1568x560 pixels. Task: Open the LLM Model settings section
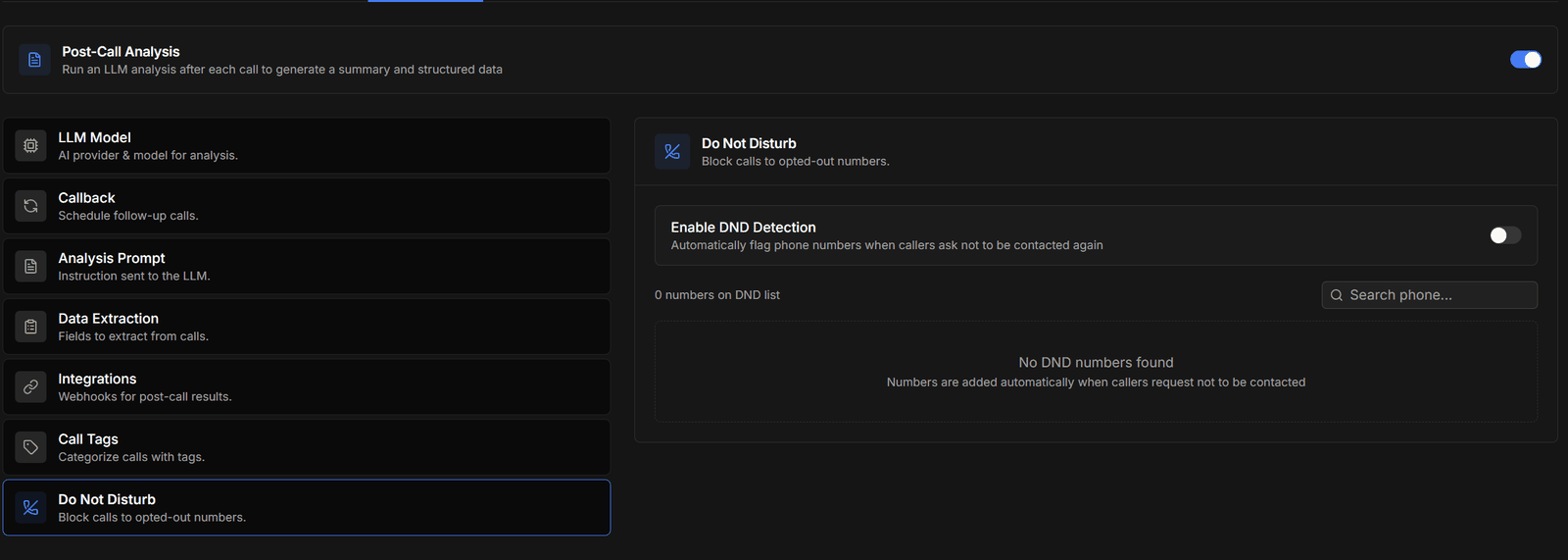[x=307, y=146]
